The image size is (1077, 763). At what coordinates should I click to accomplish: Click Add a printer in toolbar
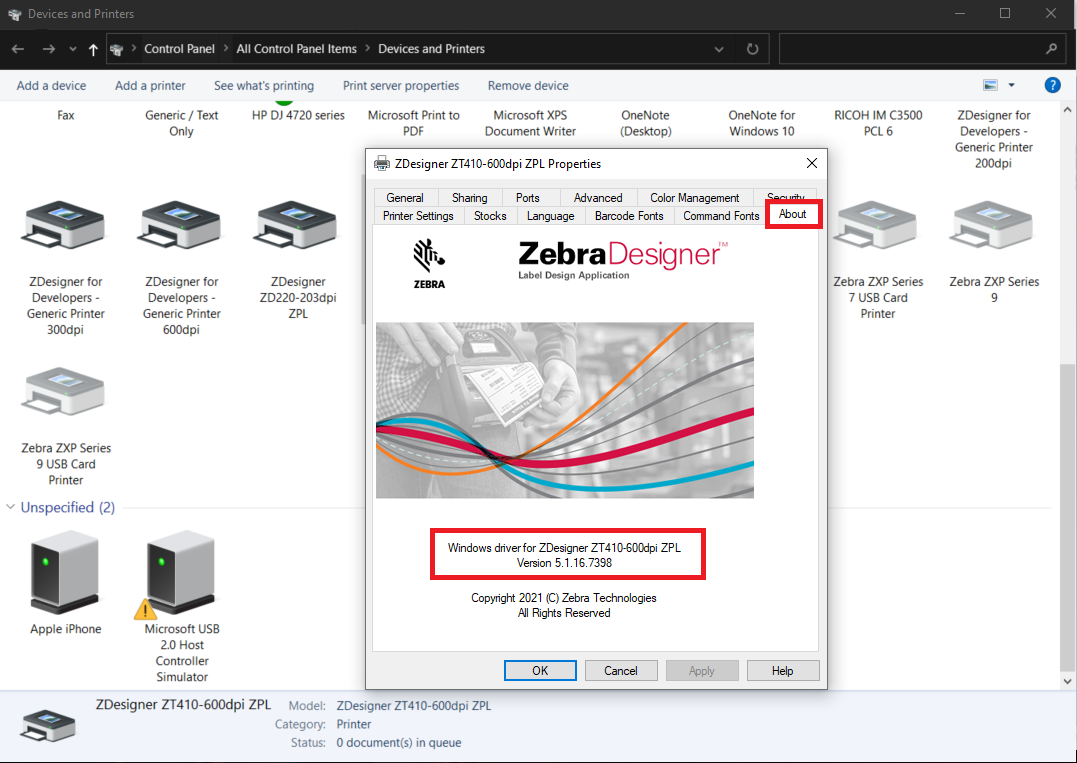coord(150,86)
